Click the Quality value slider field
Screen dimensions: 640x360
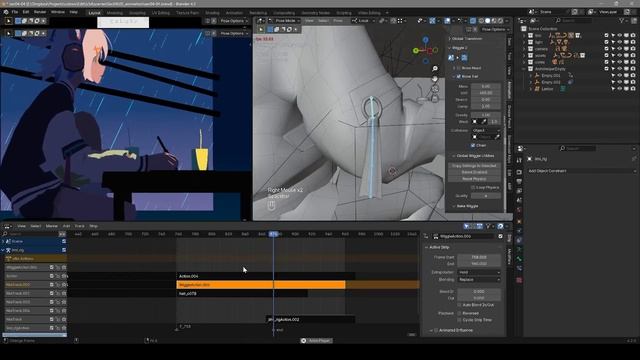coord(486,196)
